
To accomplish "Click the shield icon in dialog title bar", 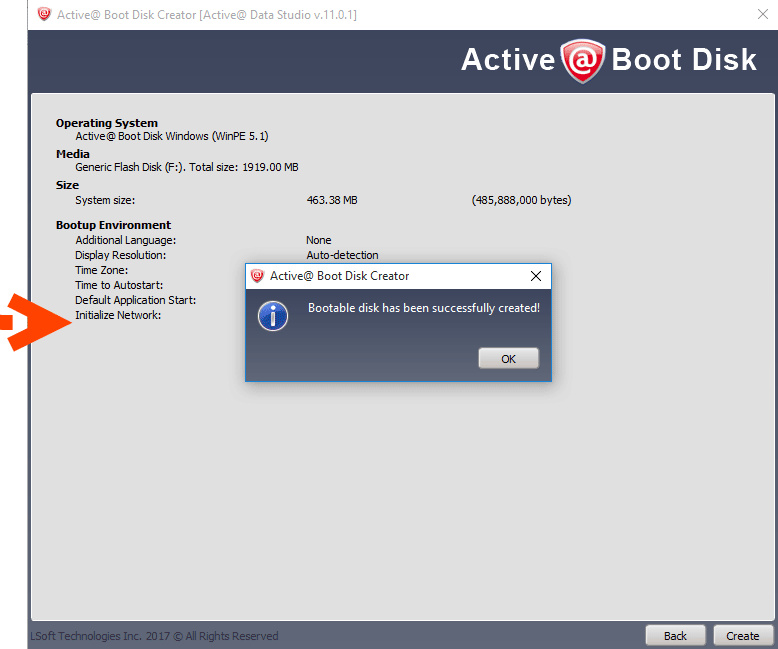I will point(257,276).
